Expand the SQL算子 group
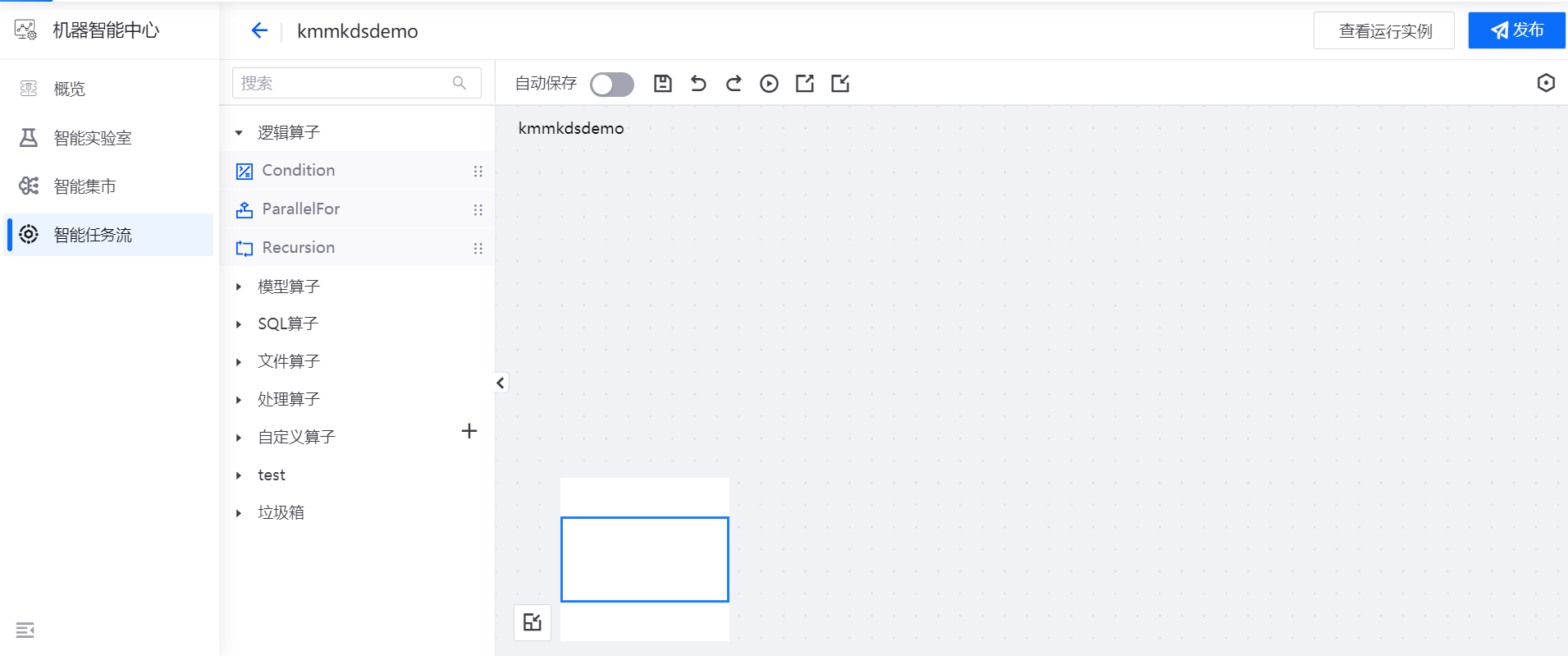 click(239, 324)
